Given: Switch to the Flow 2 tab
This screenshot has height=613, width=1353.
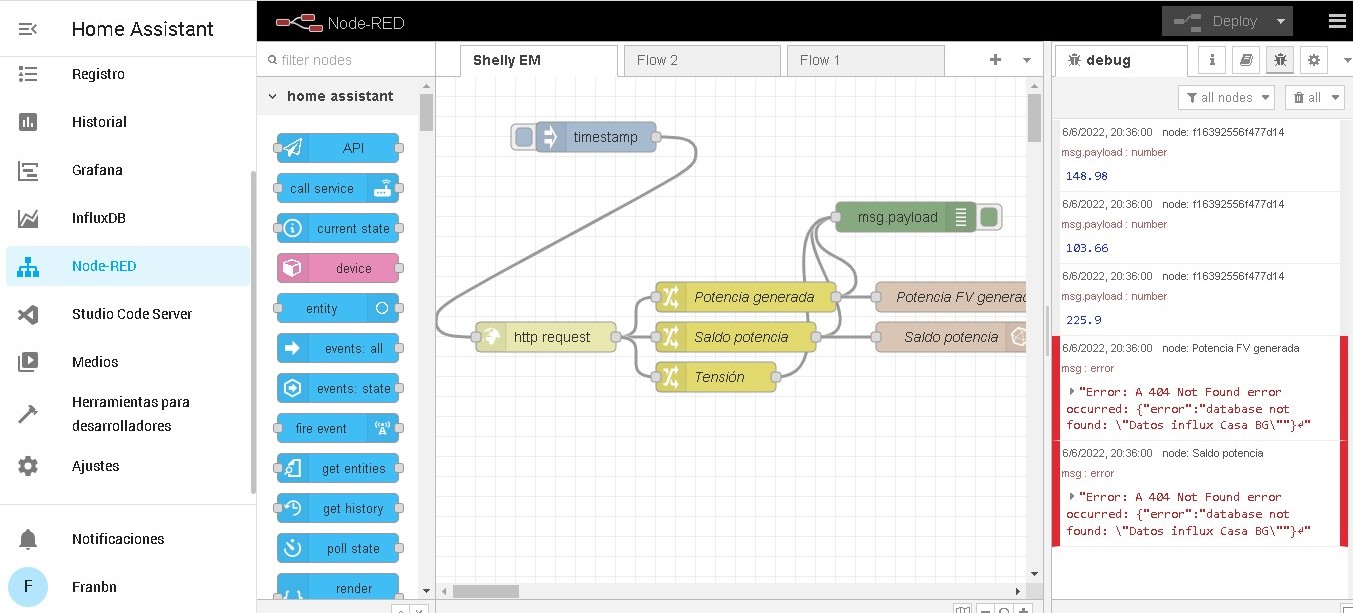Looking at the screenshot, I should pyautogui.click(x=702, y=60).
